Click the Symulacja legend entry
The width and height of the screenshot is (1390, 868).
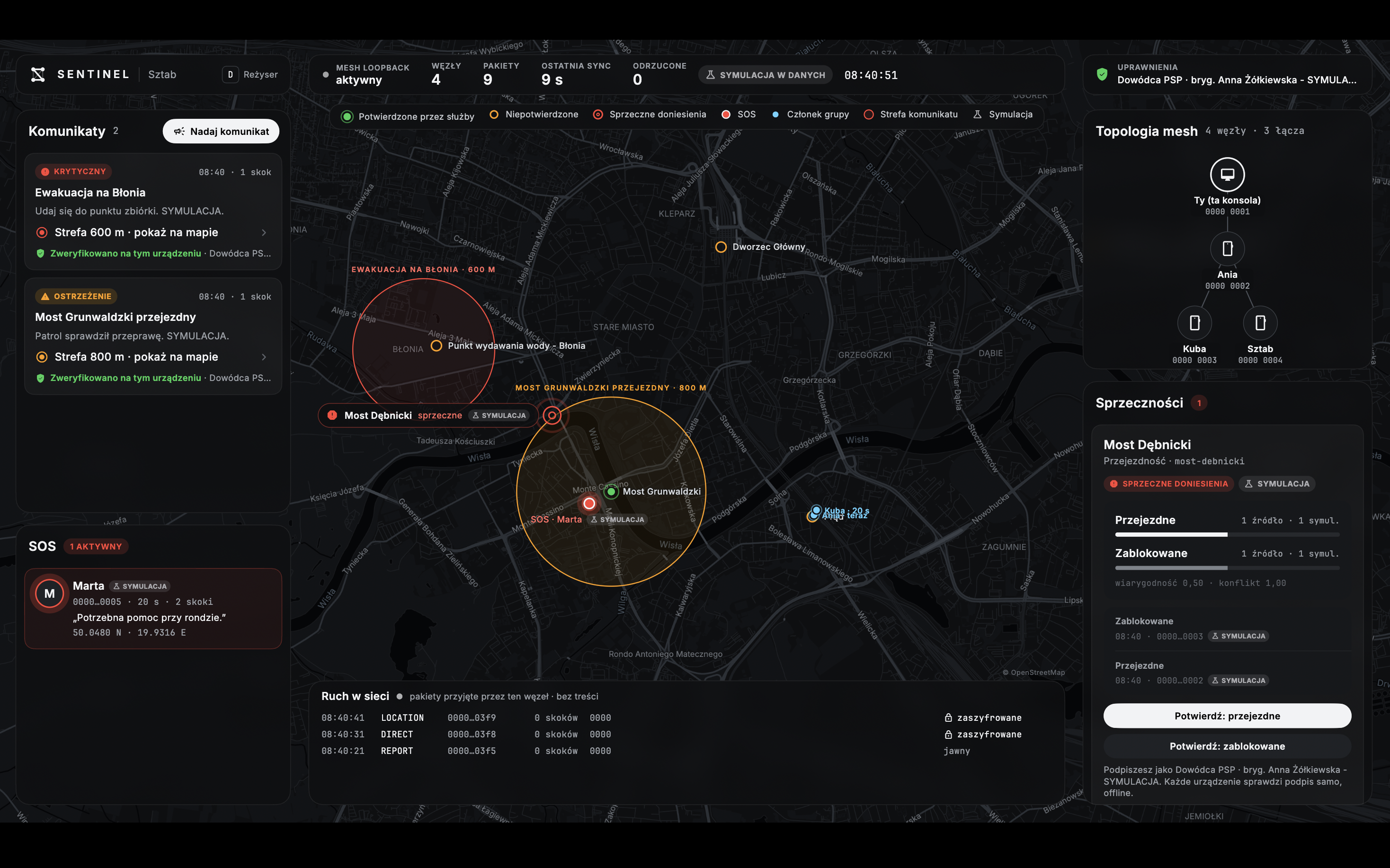click(1003, 114)
